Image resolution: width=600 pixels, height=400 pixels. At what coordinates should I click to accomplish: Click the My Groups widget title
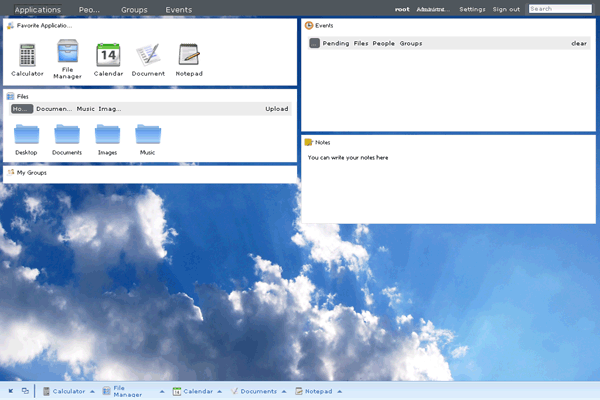32,173
